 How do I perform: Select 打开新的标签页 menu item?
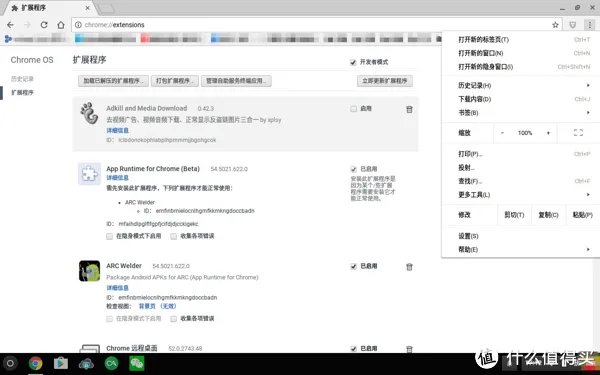click(521, 39)
